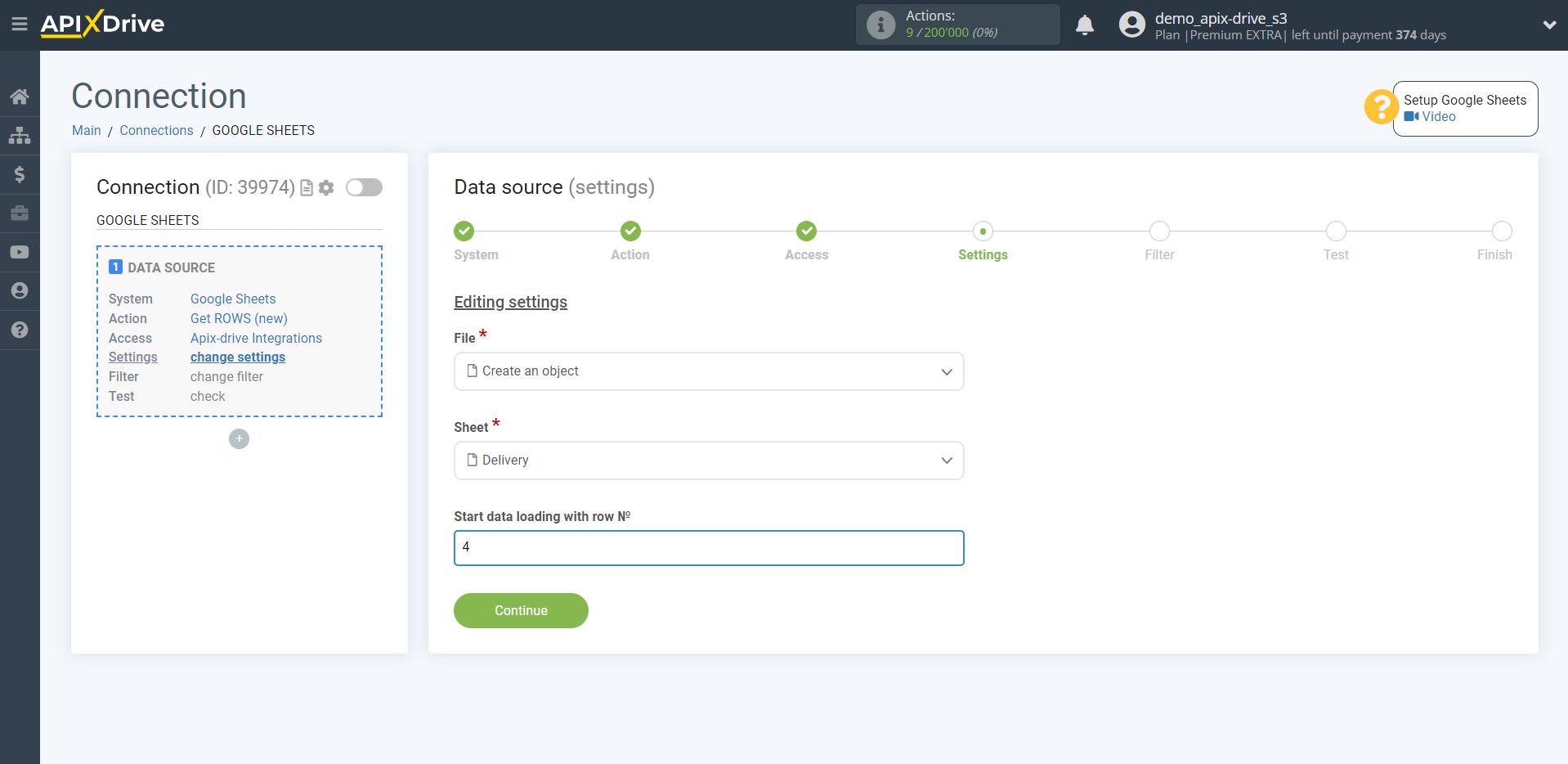Image resolution: width=1568 pixels, height=764 pixels.
Task: Open the connections sitemap icon in sidebar
Action: [20, 136]
